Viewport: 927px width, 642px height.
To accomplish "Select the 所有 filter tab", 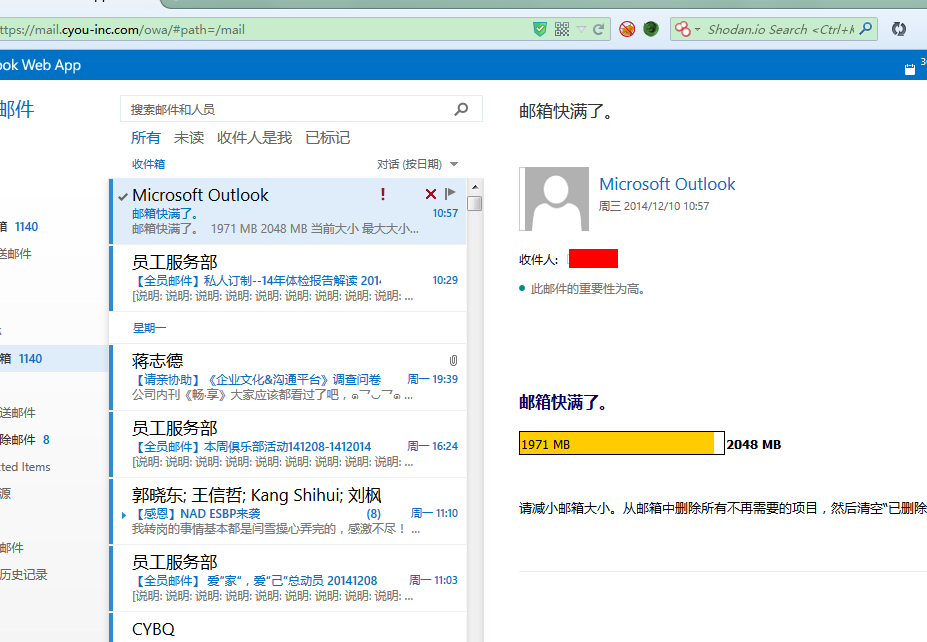I will pyautogui.click(x=145, y=138).
